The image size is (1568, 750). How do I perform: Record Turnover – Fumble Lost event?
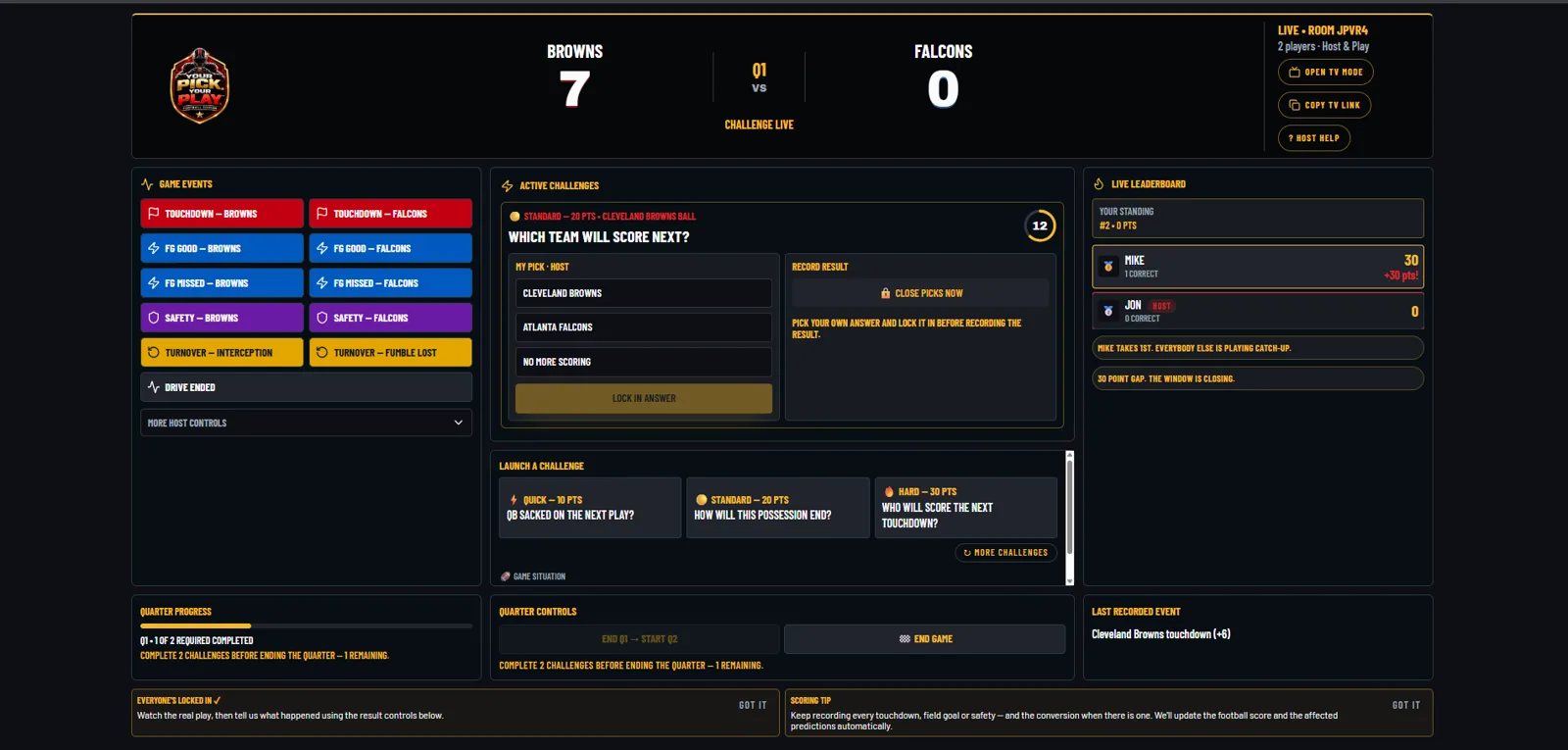pos(391,353)
